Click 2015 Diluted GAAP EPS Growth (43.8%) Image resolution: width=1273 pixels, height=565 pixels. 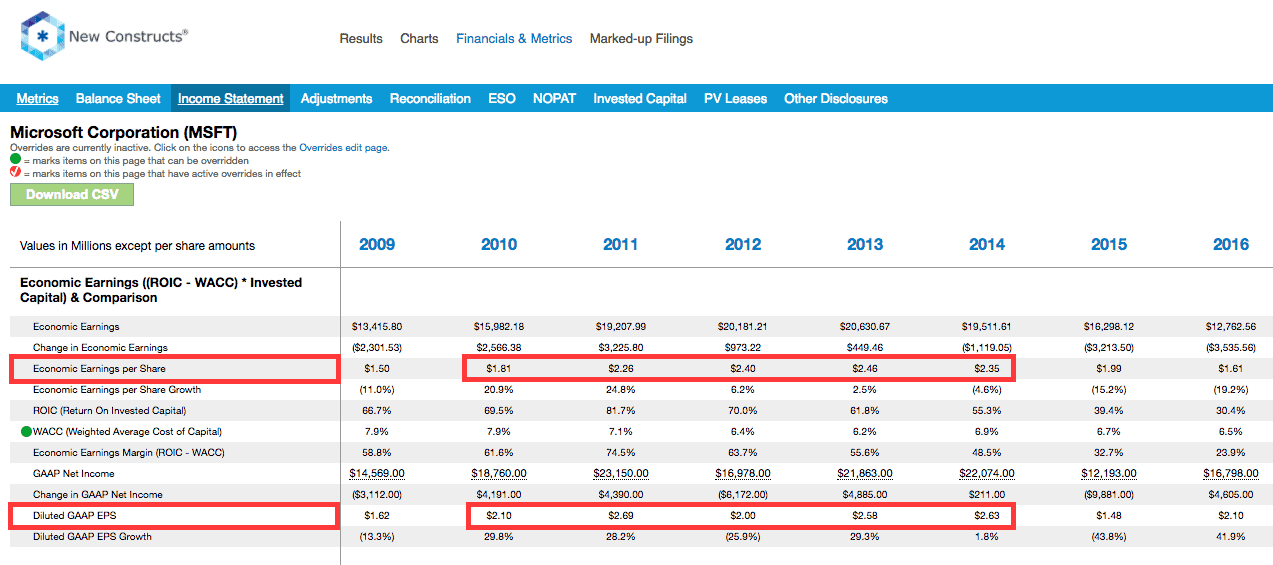[x=1109, y=537]
